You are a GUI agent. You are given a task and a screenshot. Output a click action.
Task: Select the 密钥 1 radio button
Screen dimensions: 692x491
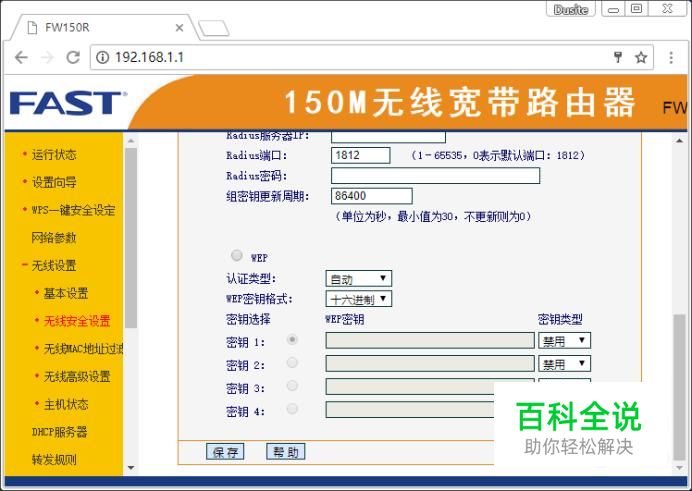[x=292, y=340]
